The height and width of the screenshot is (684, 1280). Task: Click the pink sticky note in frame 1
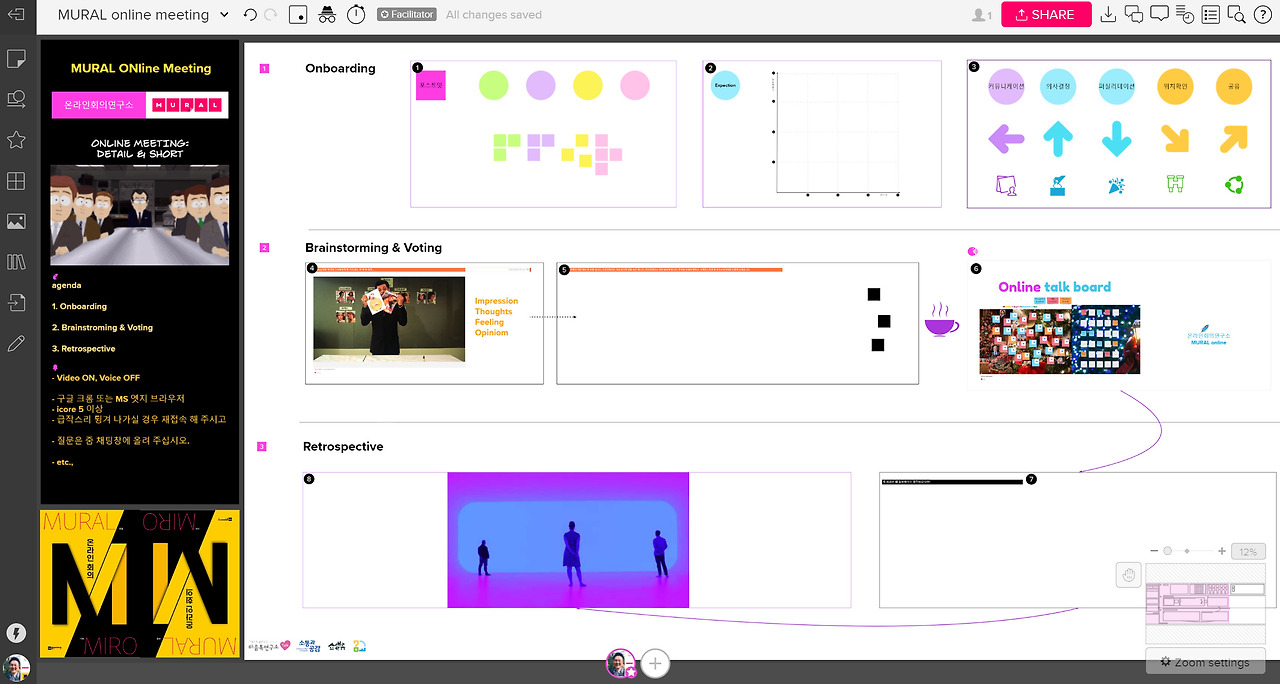click(431, 86)
